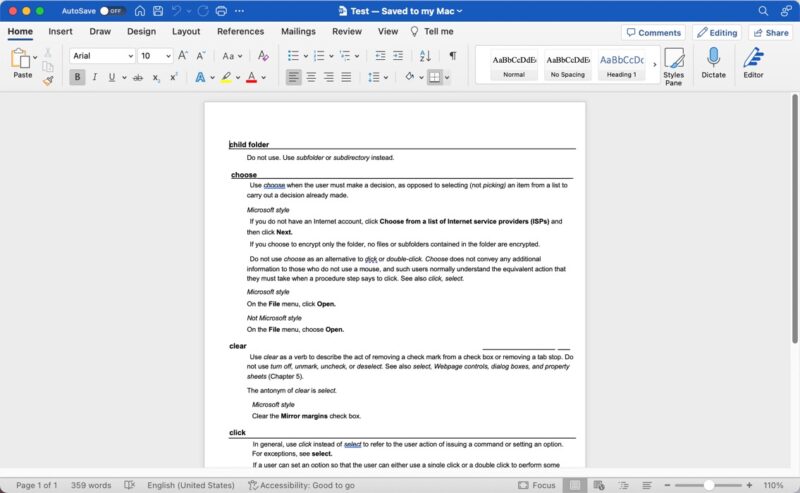
Task: Apply the Heading 1 style
Action: (621, 65)
